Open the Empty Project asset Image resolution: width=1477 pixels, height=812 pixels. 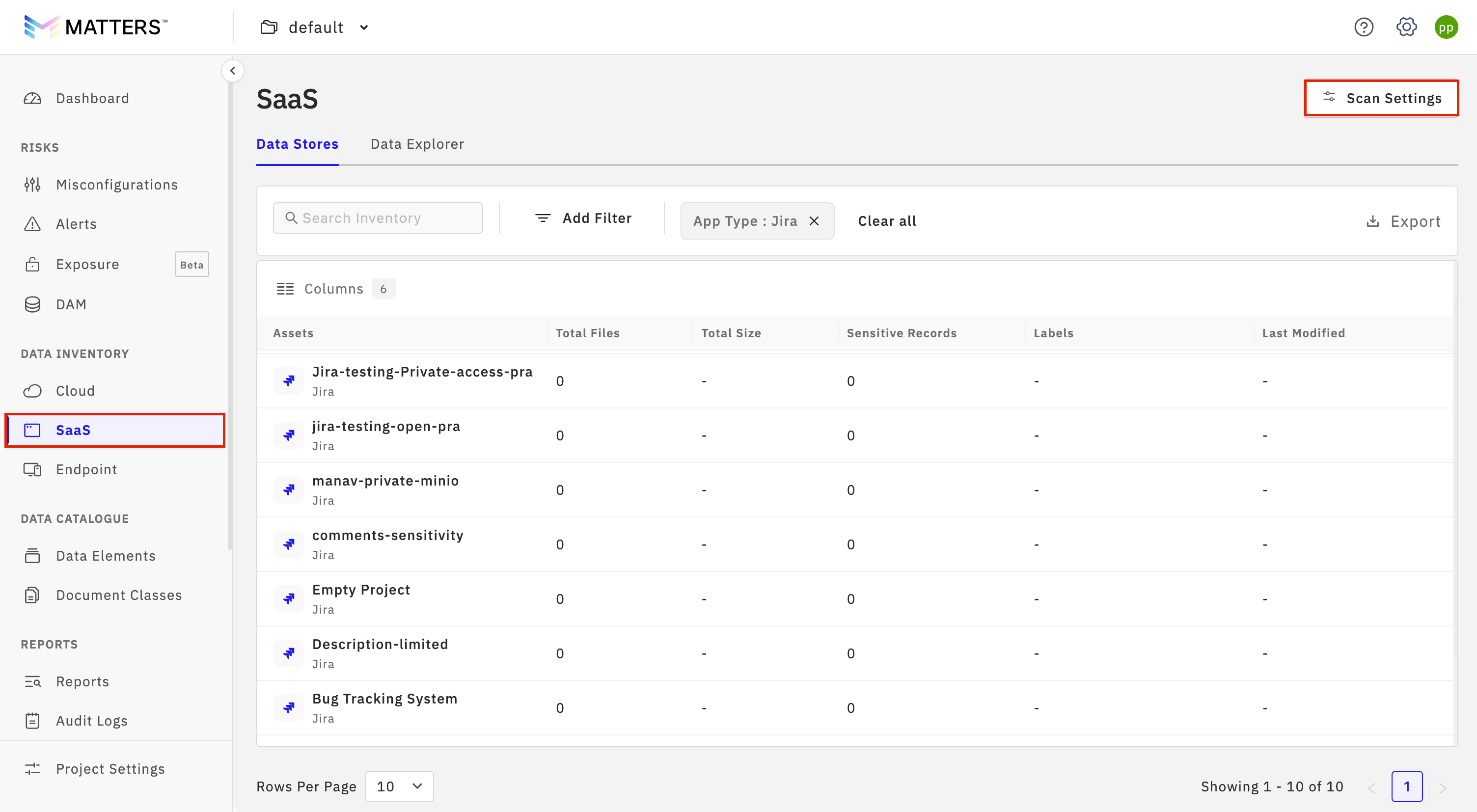tap(361, 590)
